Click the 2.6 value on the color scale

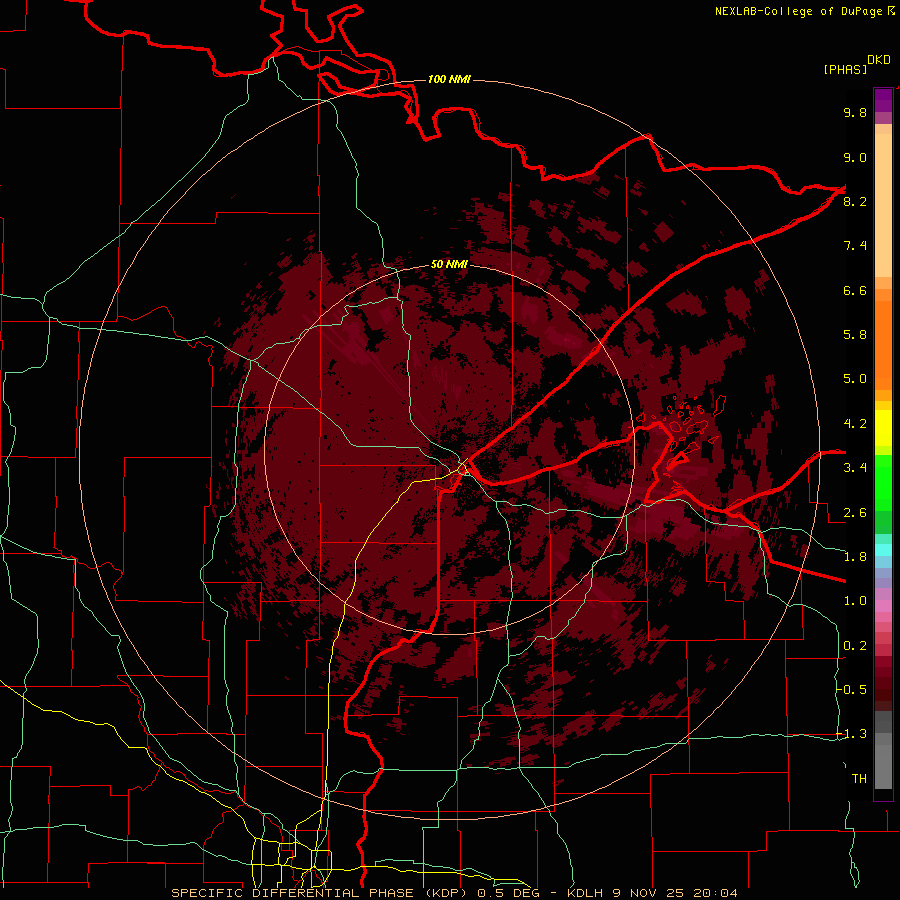pyautogui.click(x=855, y=512)
